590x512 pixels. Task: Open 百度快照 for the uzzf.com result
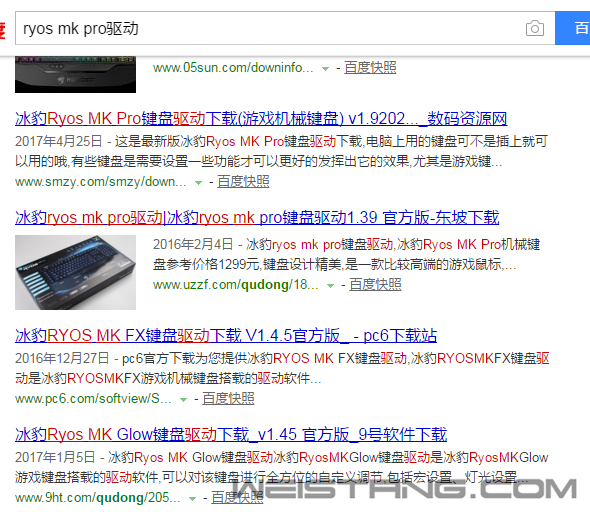click(375, 285)
